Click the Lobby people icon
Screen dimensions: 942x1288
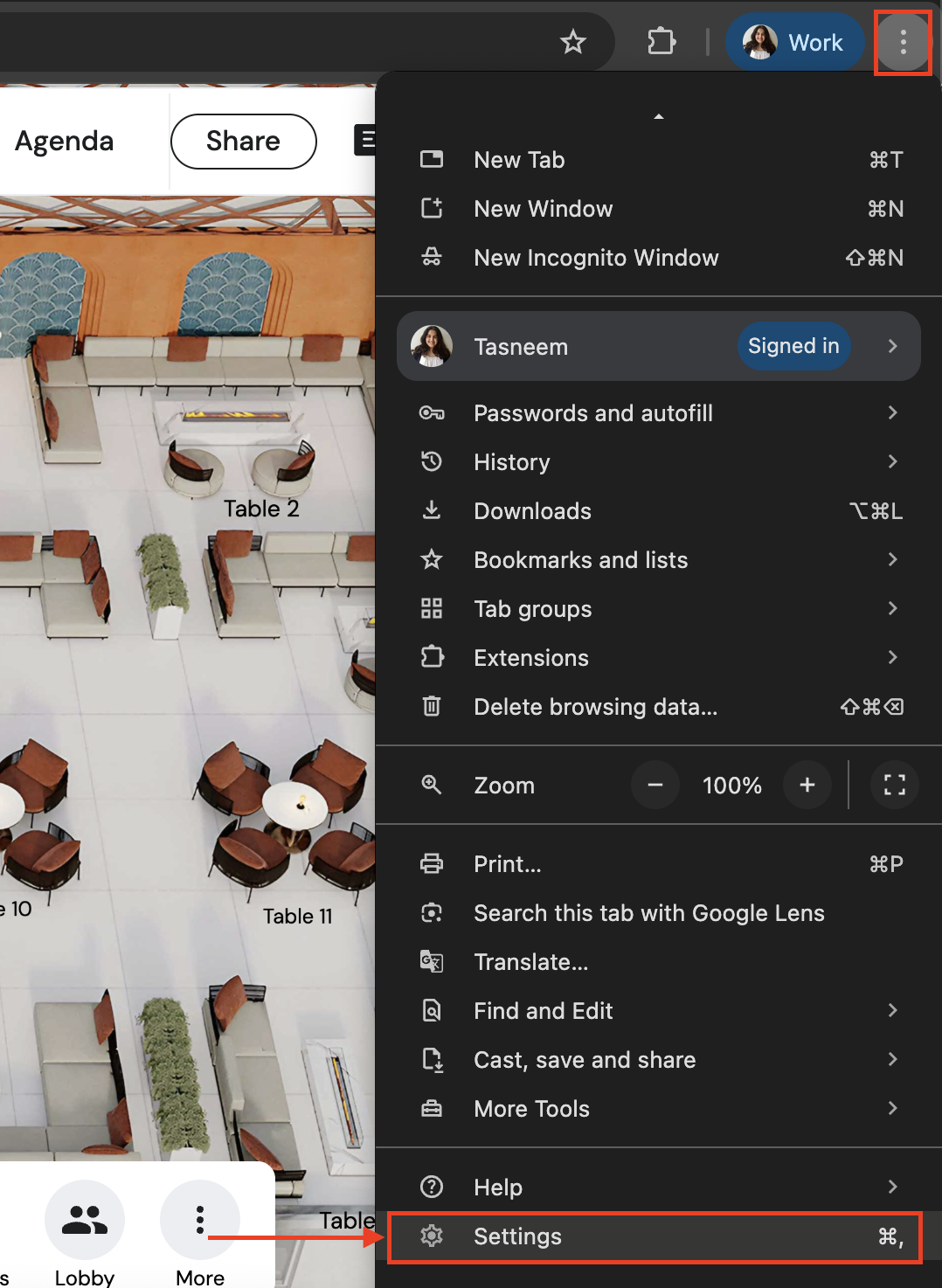coord(85,1220)
